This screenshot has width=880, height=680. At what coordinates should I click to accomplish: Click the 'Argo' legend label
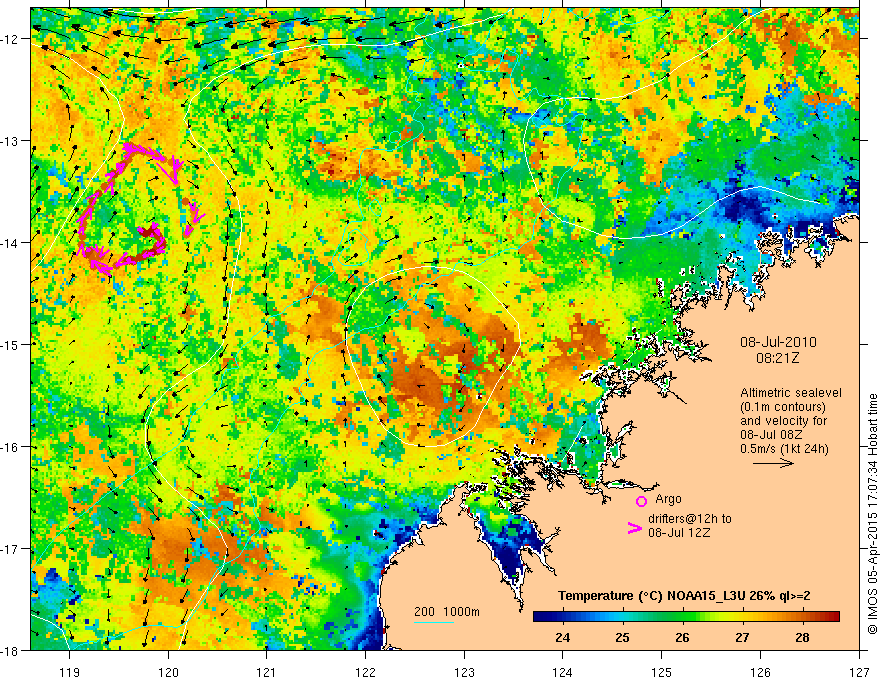pyautogui.click(x=668, y=499)
